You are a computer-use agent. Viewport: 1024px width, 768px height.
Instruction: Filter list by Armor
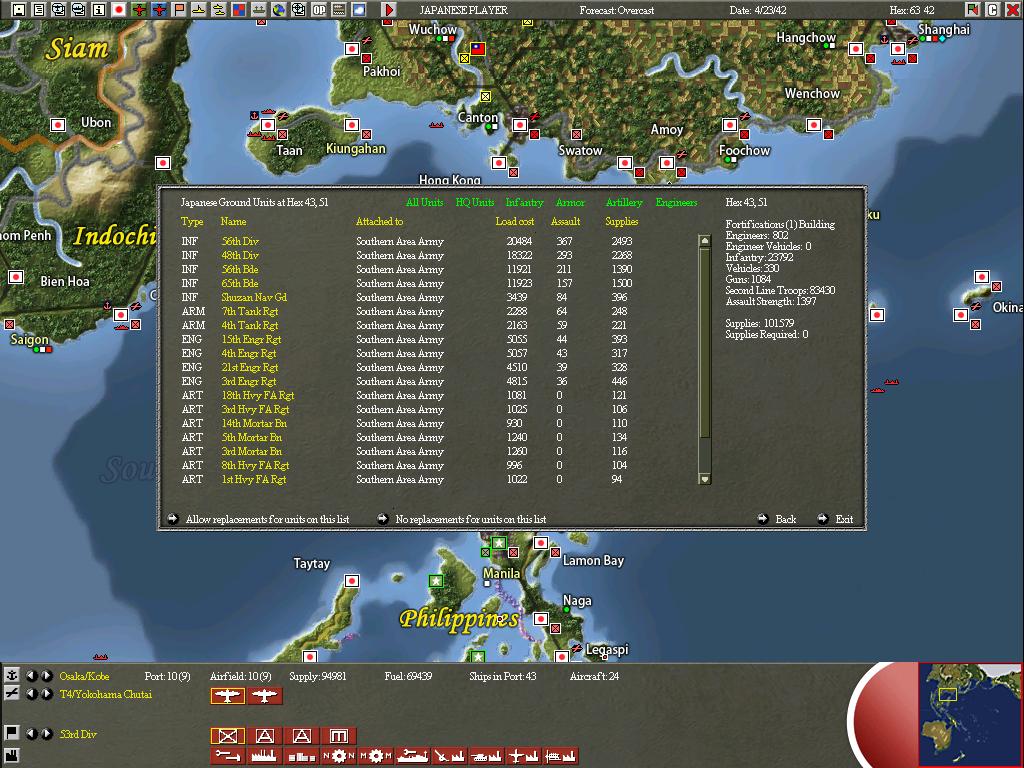point(570,202)
